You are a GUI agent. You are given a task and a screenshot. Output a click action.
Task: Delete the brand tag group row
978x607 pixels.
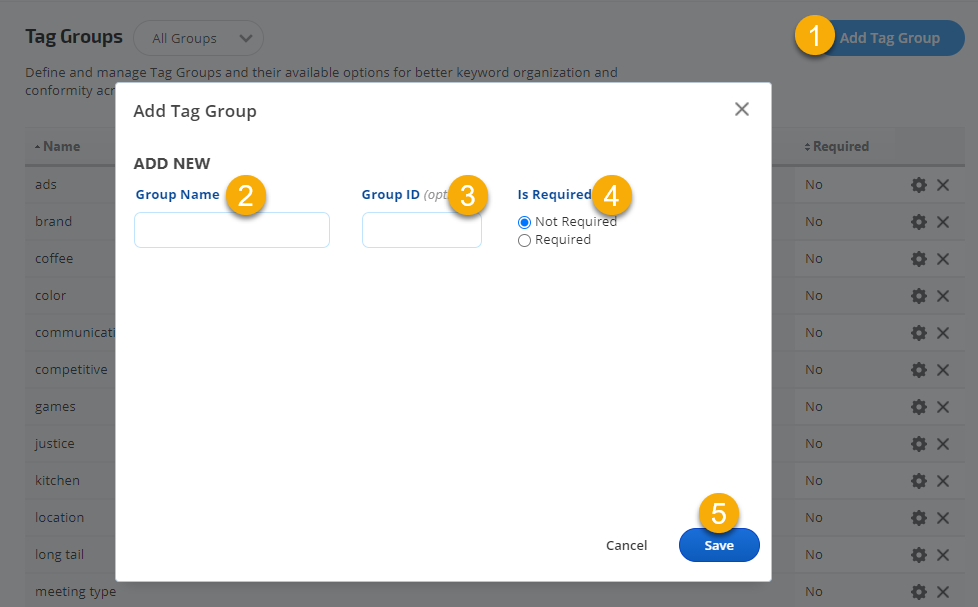[x=943, y=222]
